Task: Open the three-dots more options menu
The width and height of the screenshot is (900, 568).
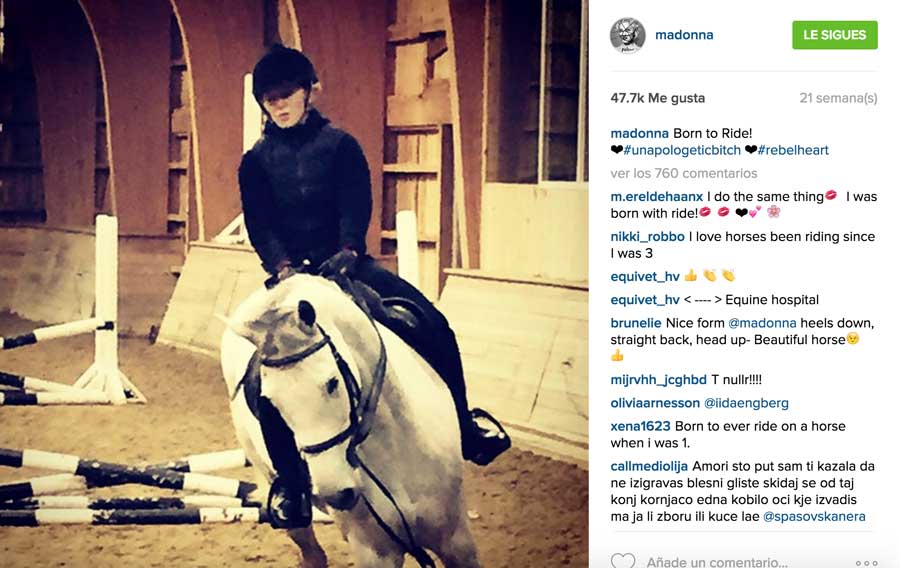Action: point(866,563)
